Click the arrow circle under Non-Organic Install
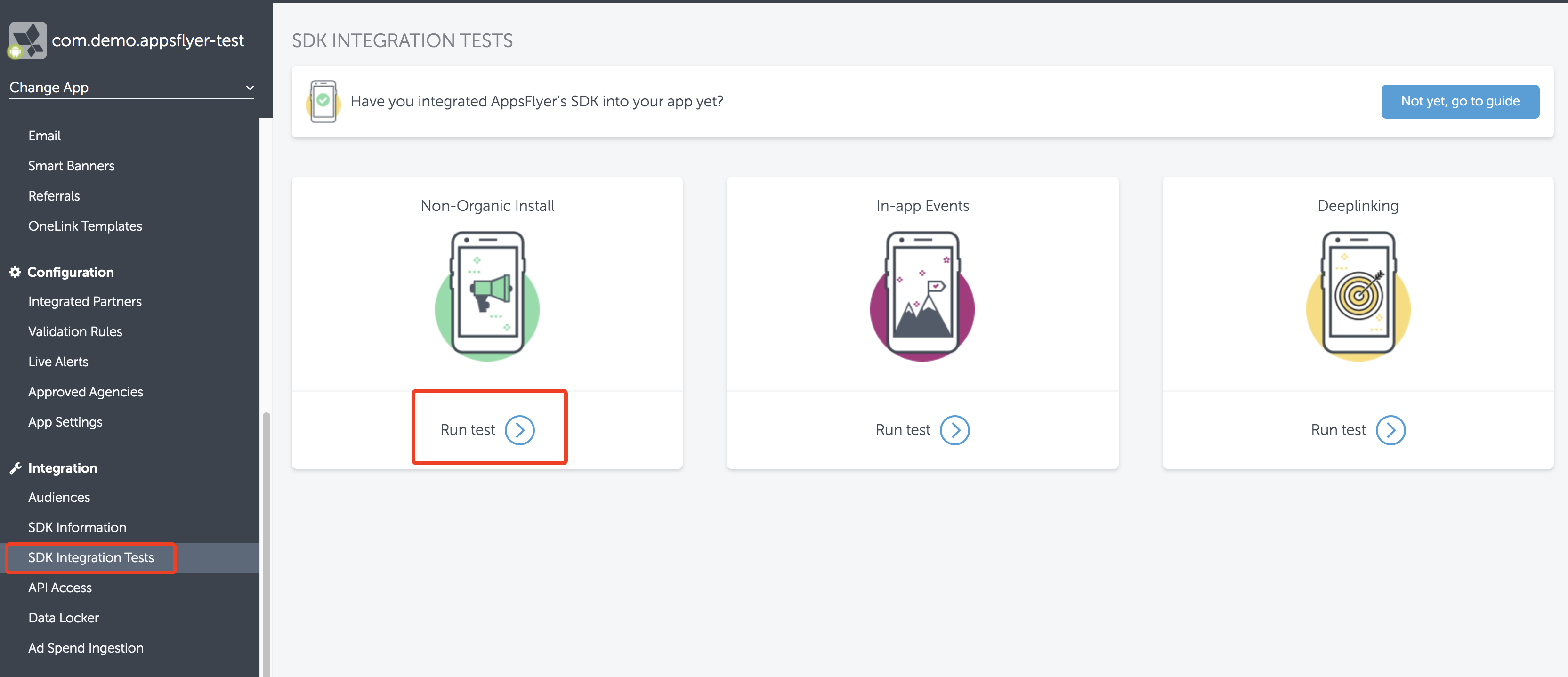 pos(519,430)
